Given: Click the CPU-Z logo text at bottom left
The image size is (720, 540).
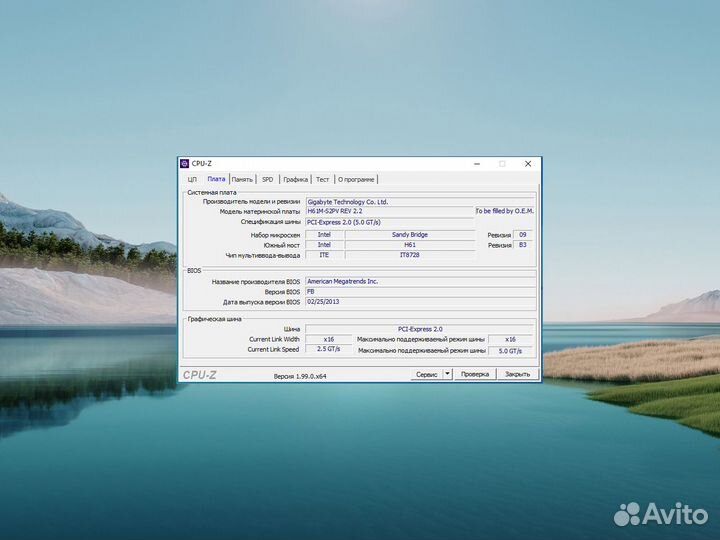Looking at the screenshot, I should [199, 375].
